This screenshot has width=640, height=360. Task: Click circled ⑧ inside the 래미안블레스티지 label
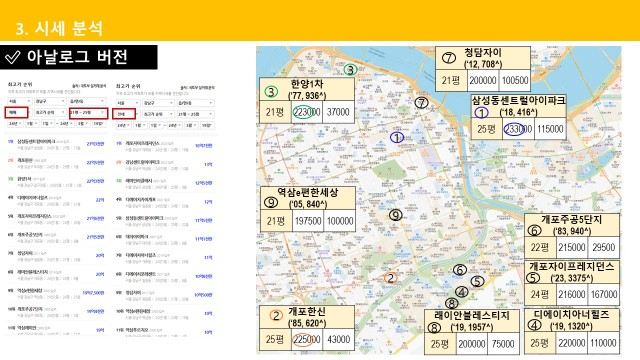[x=434, y=327]
